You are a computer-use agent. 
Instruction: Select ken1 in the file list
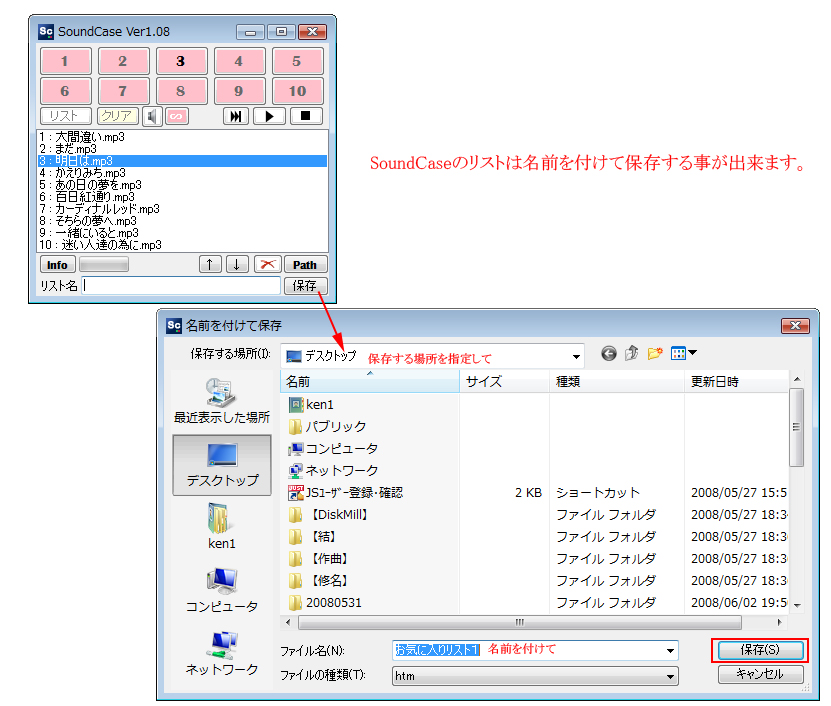click(x=311, y=405)
